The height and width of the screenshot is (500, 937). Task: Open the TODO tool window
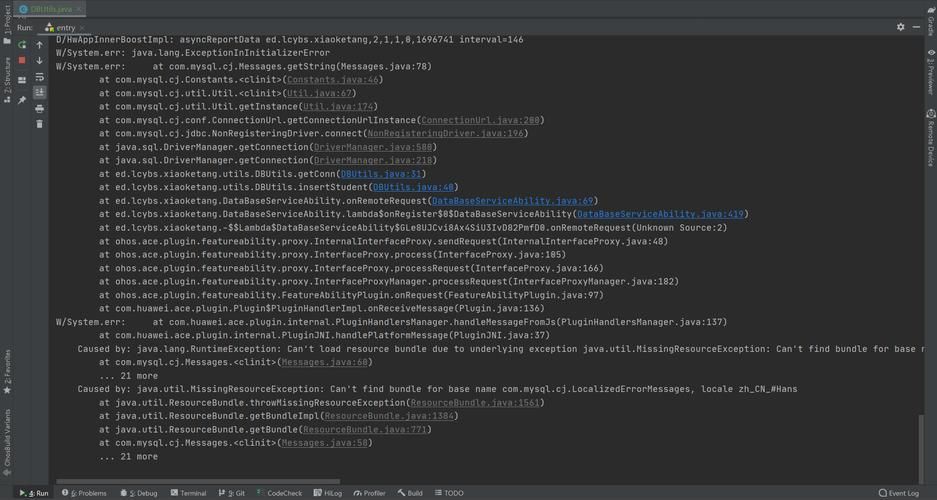(x=449, y=493)
